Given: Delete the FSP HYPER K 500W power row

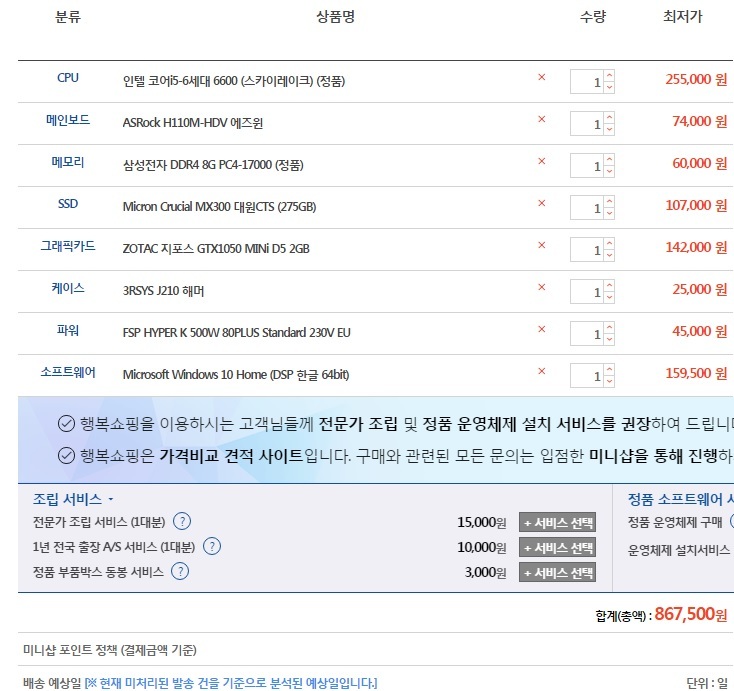Looking at the screenshot, I should point(542,329).
